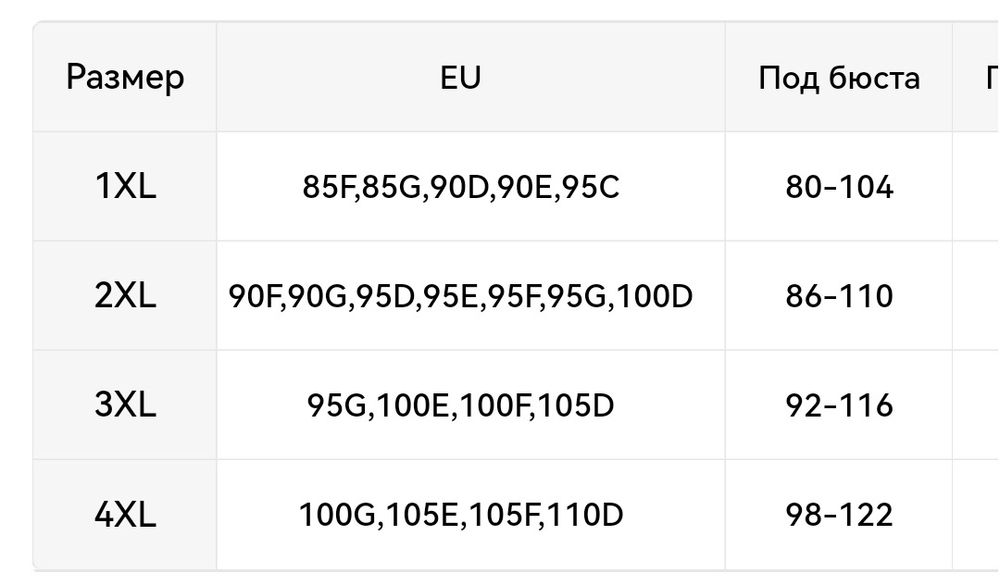Click the 80-104 underbust value
This screenshot has height=584, width=1000.
[839, 187]
